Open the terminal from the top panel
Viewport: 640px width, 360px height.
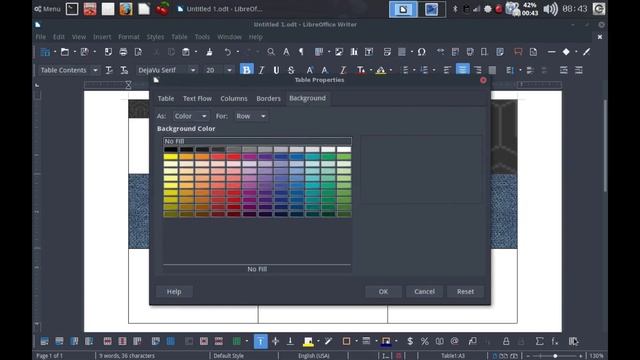pyautogui.click(x=72, y=9)
